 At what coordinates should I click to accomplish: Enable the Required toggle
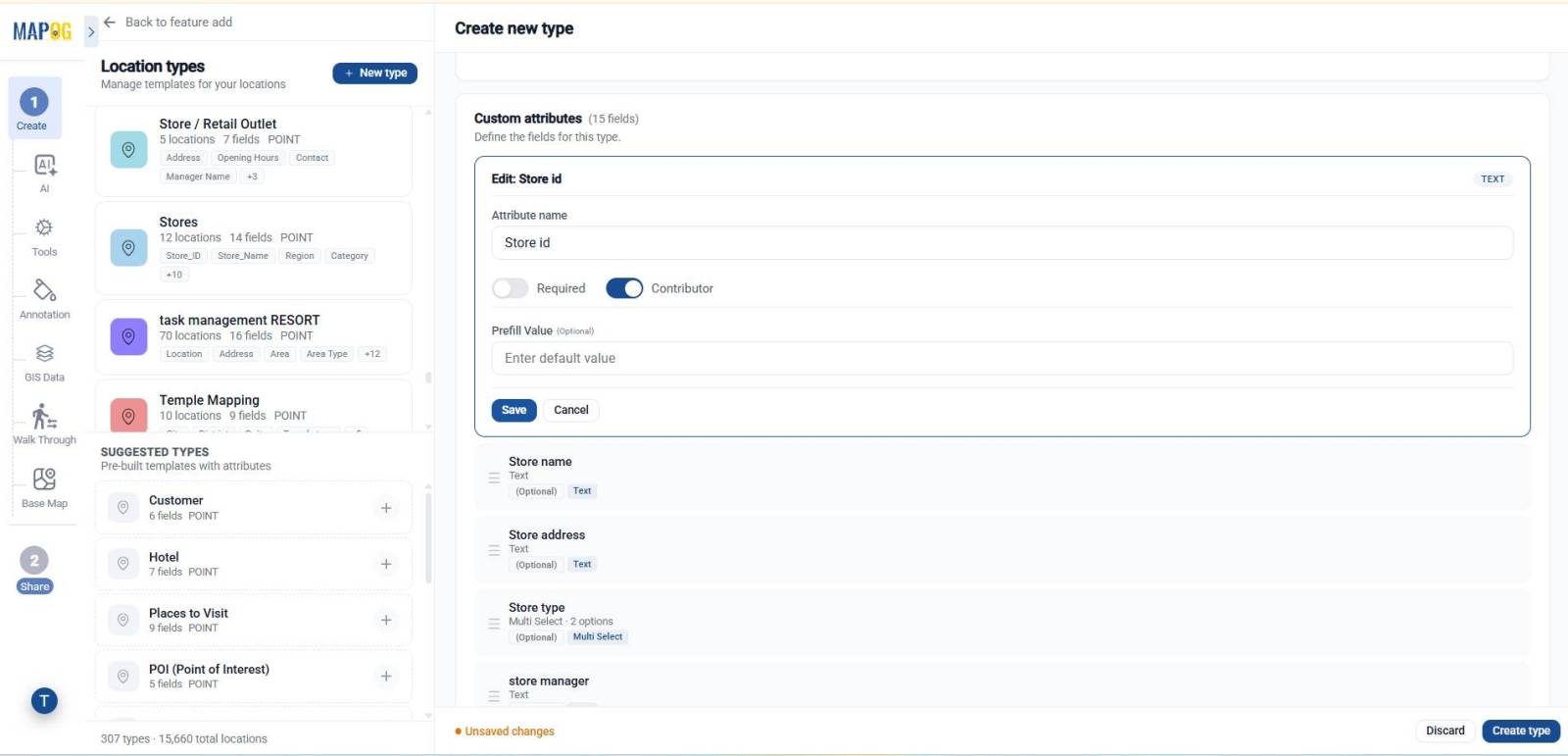(510, 288)
